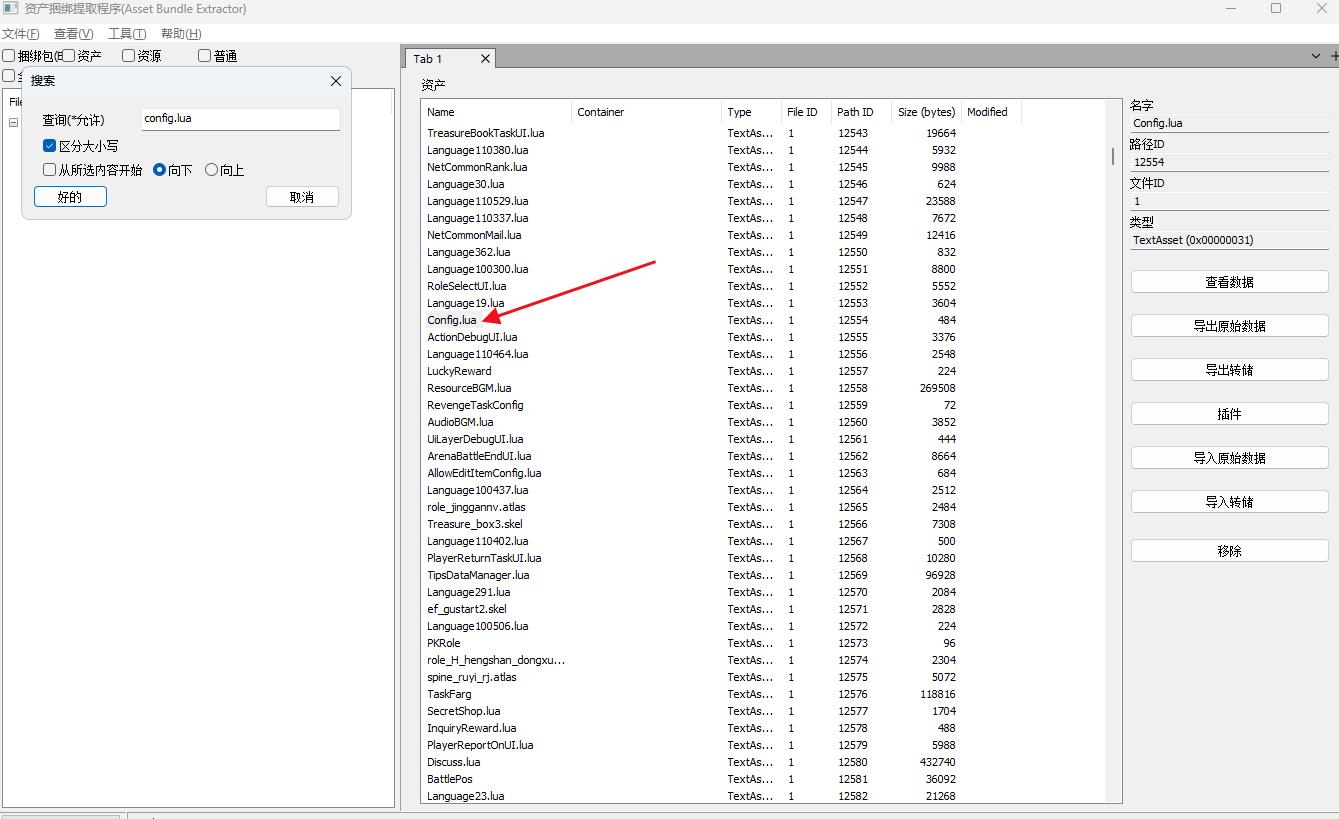Click the Asset Bundle Extractor app icon
Screen dimensions: 1339x819
click(10, 9)
